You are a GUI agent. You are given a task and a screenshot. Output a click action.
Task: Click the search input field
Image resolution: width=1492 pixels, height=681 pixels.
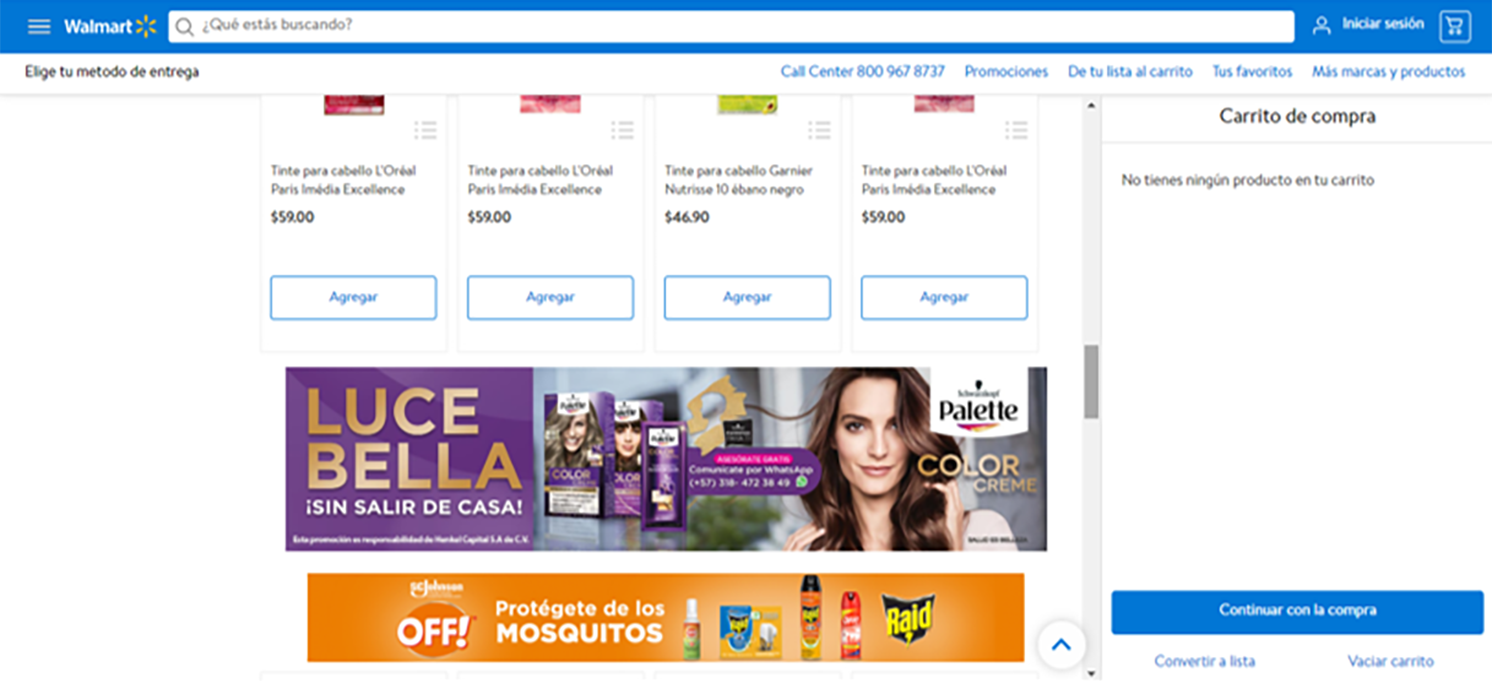click(x=731, y=26)
